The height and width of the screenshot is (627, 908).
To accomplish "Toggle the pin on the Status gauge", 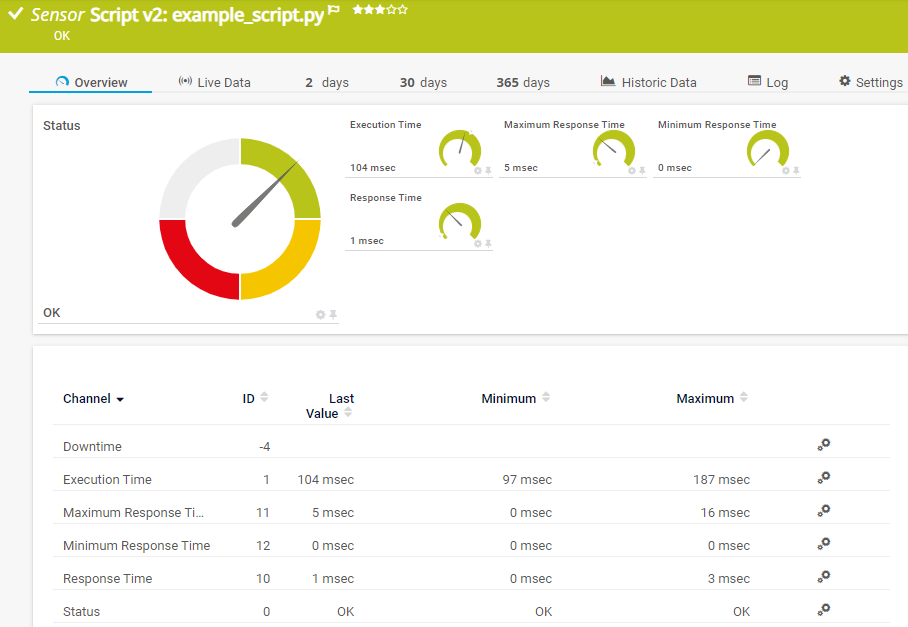I will 333,314.
